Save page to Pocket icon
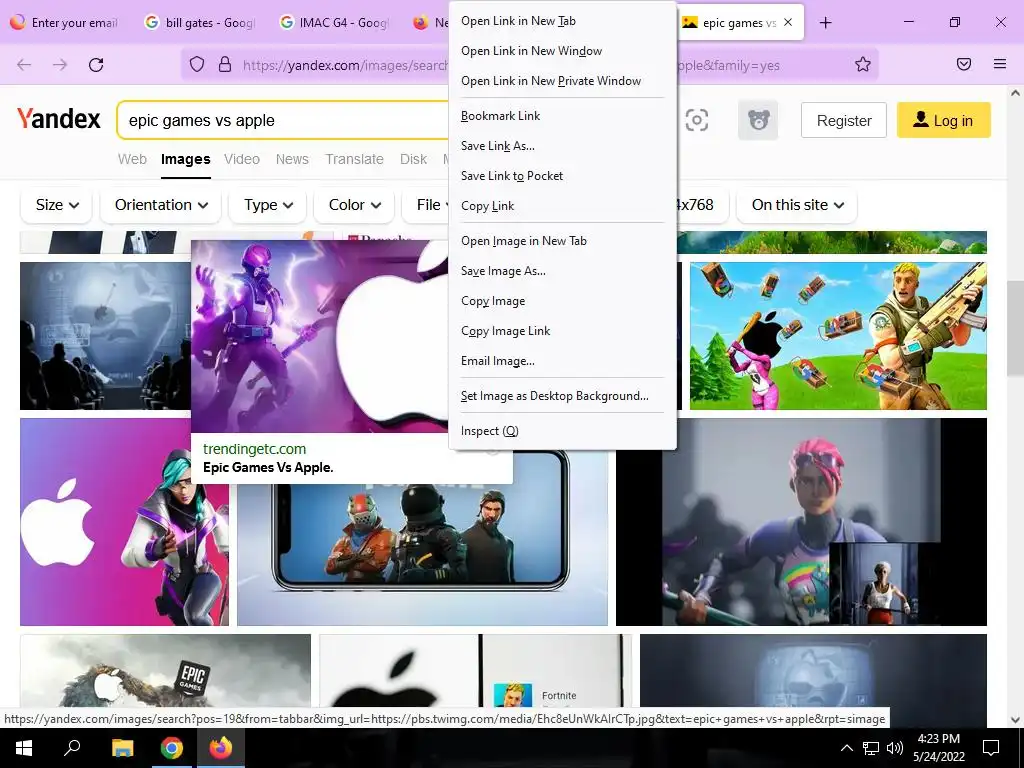1024x768 pixels. (964, 64)
